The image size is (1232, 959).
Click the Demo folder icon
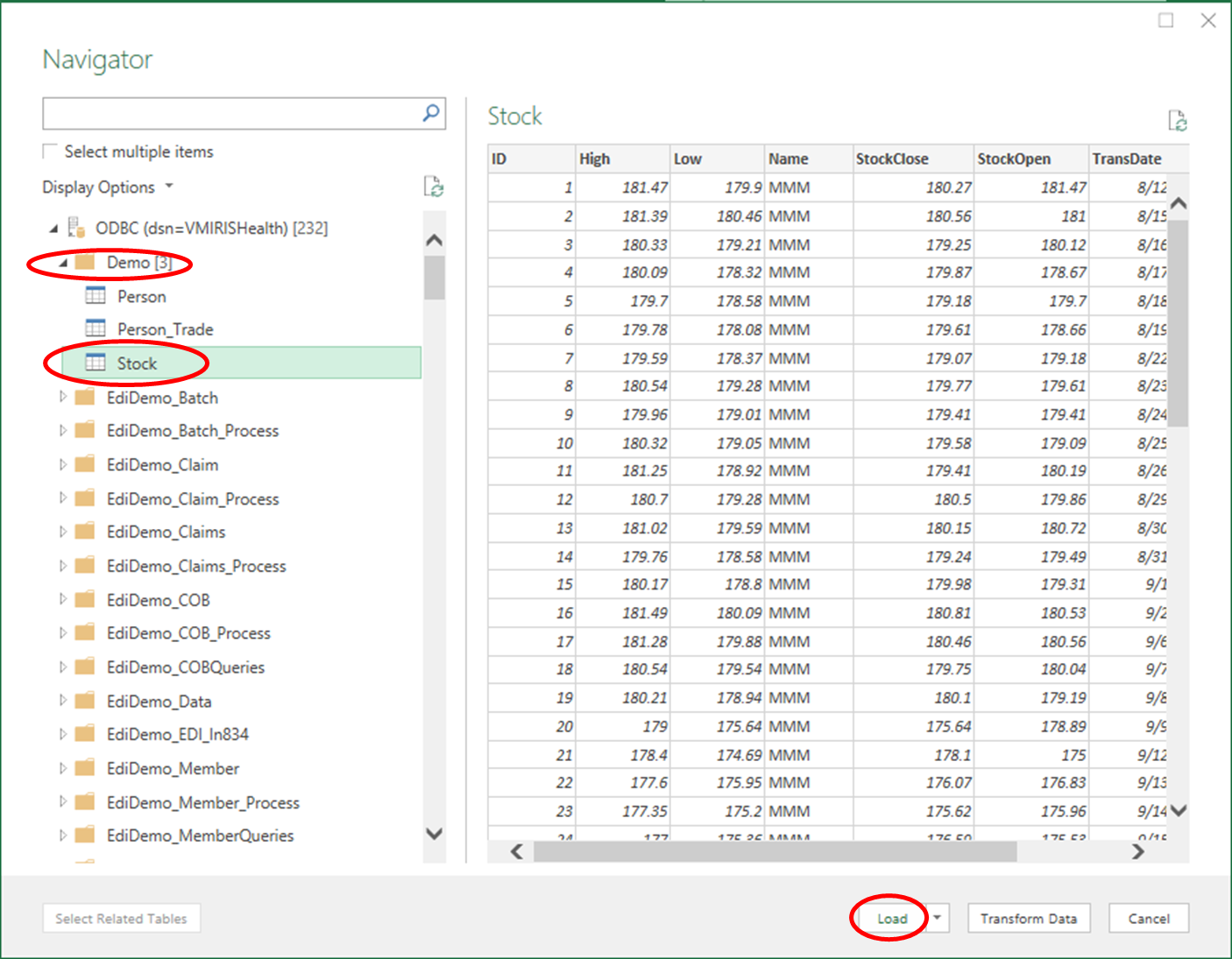coord(85,262)
